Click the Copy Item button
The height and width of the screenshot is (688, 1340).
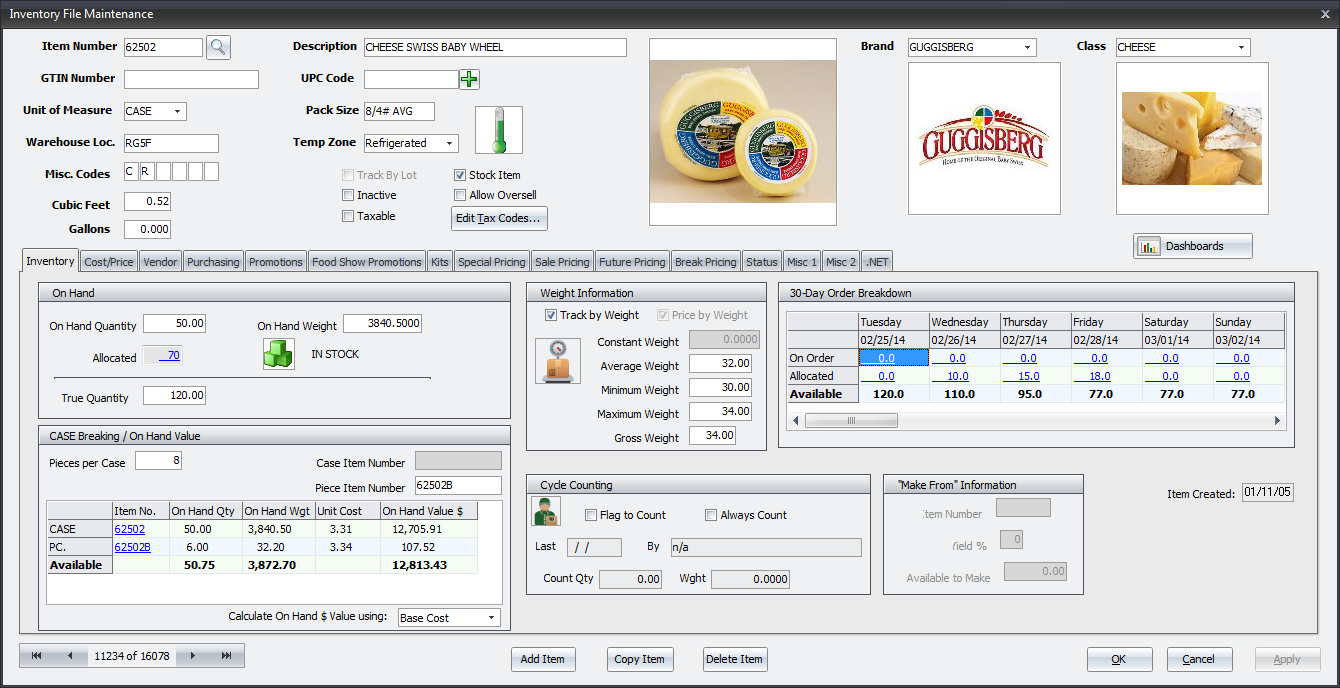coord(639,659)
